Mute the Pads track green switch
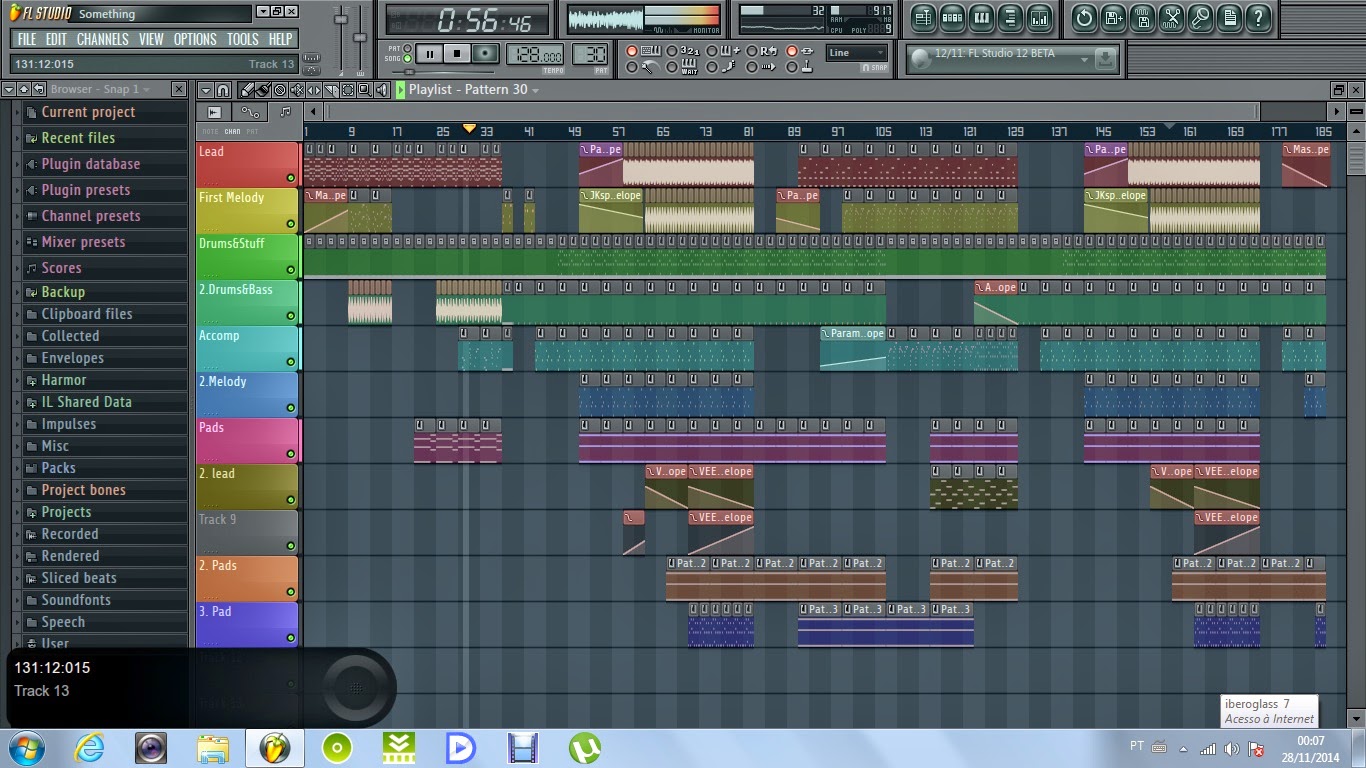 [291, 454]
